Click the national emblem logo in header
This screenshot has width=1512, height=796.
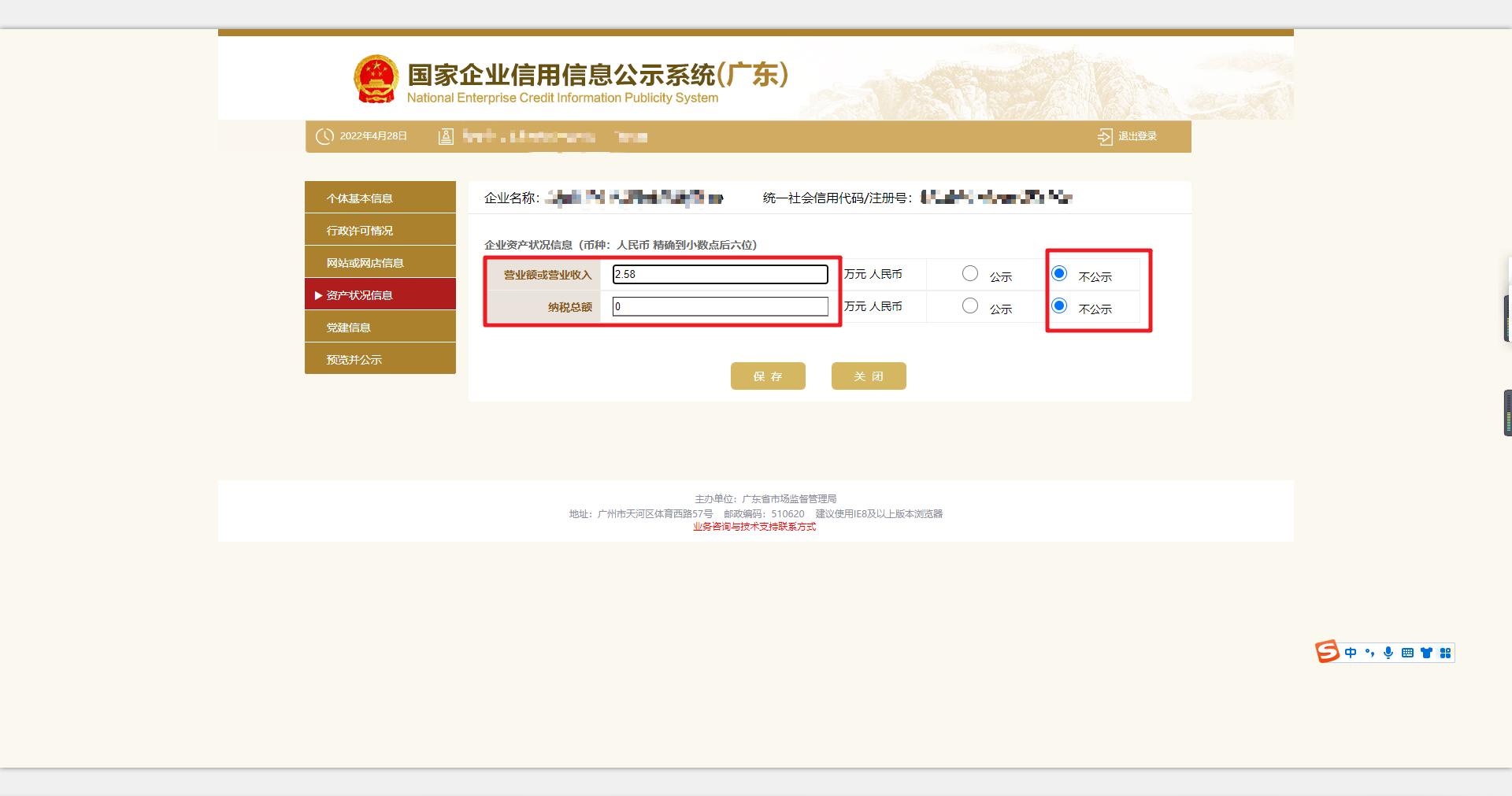pyautogui.click(x=376, y=78)
